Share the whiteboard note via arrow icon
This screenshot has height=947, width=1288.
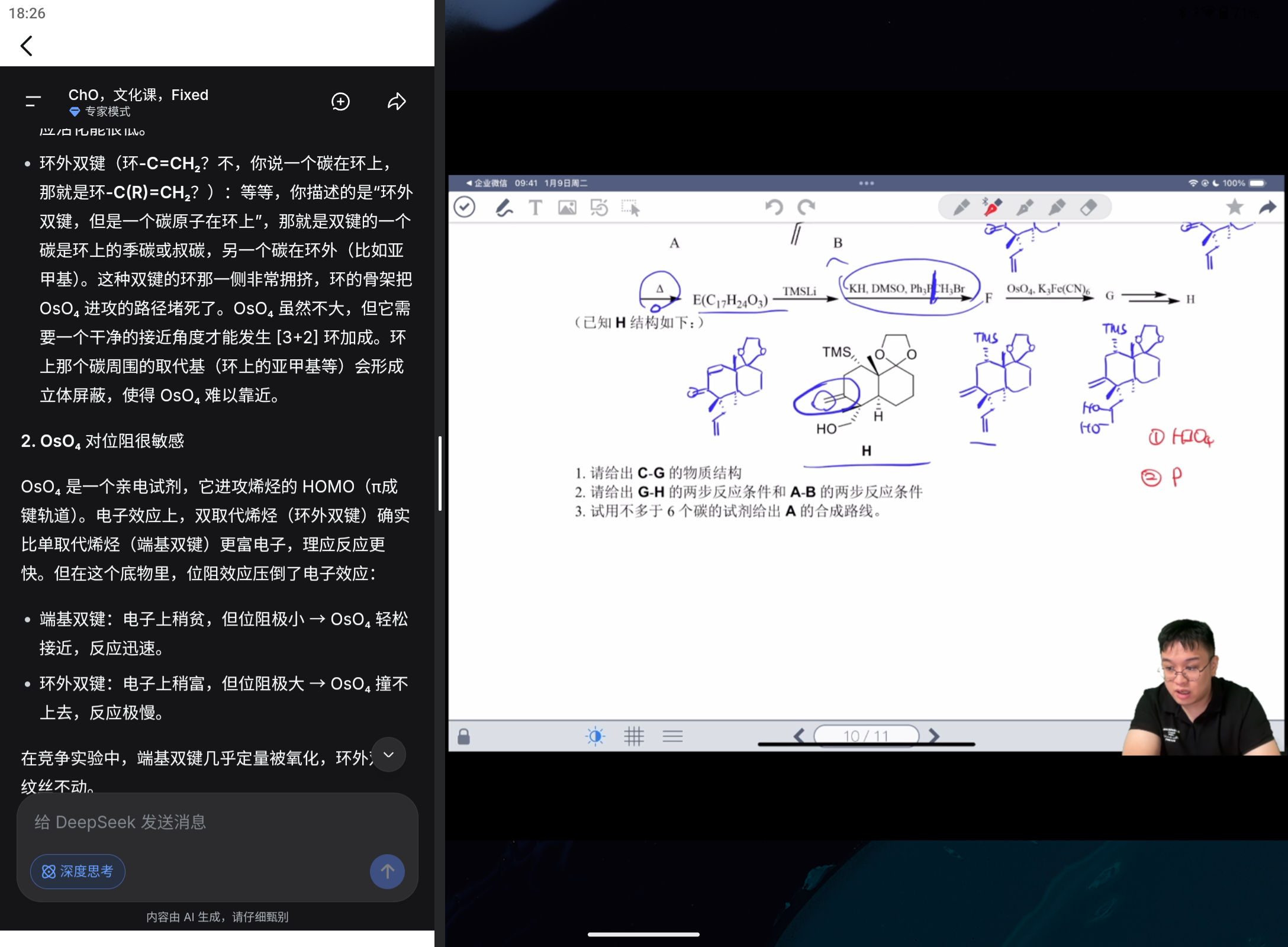click(1267, 207)
